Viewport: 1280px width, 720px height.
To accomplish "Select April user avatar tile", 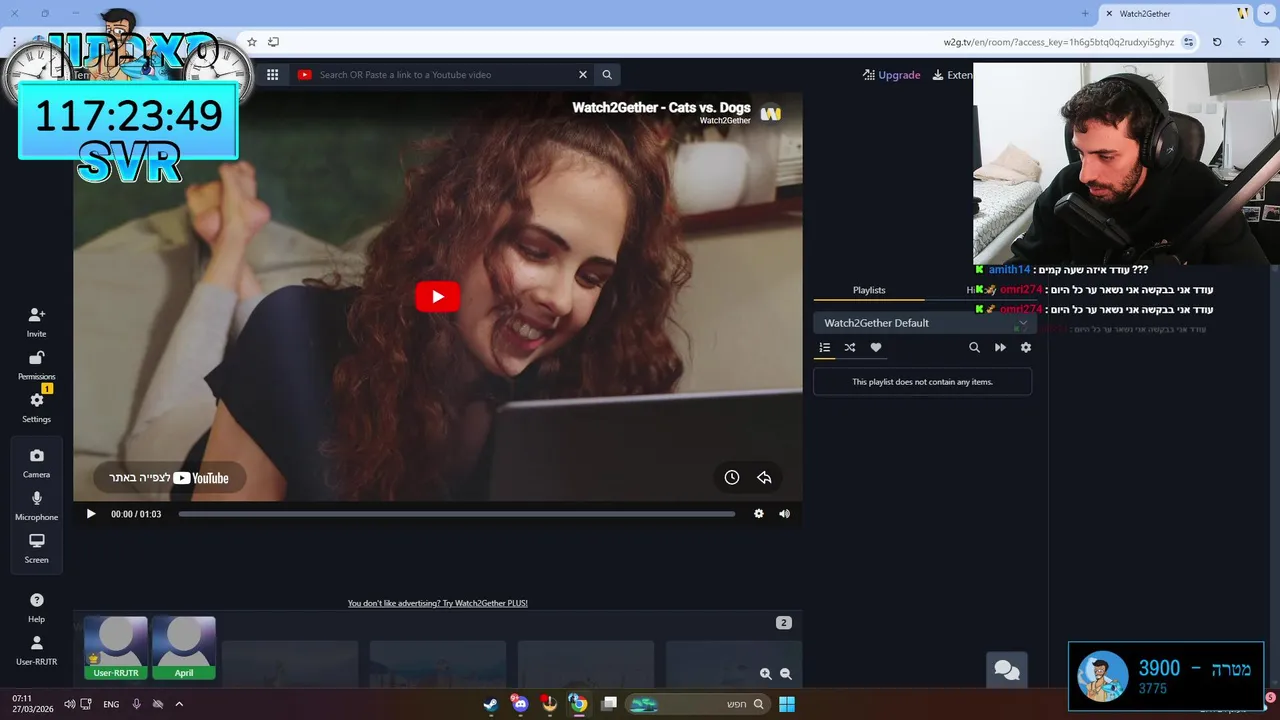I will pyautogui.click(x=184, y=648).
